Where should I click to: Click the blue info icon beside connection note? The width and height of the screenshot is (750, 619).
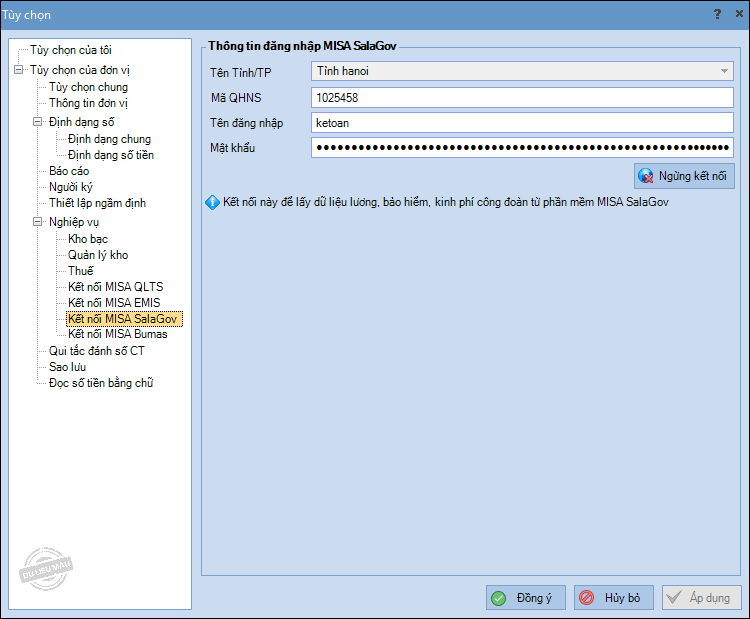click(212, 203)
